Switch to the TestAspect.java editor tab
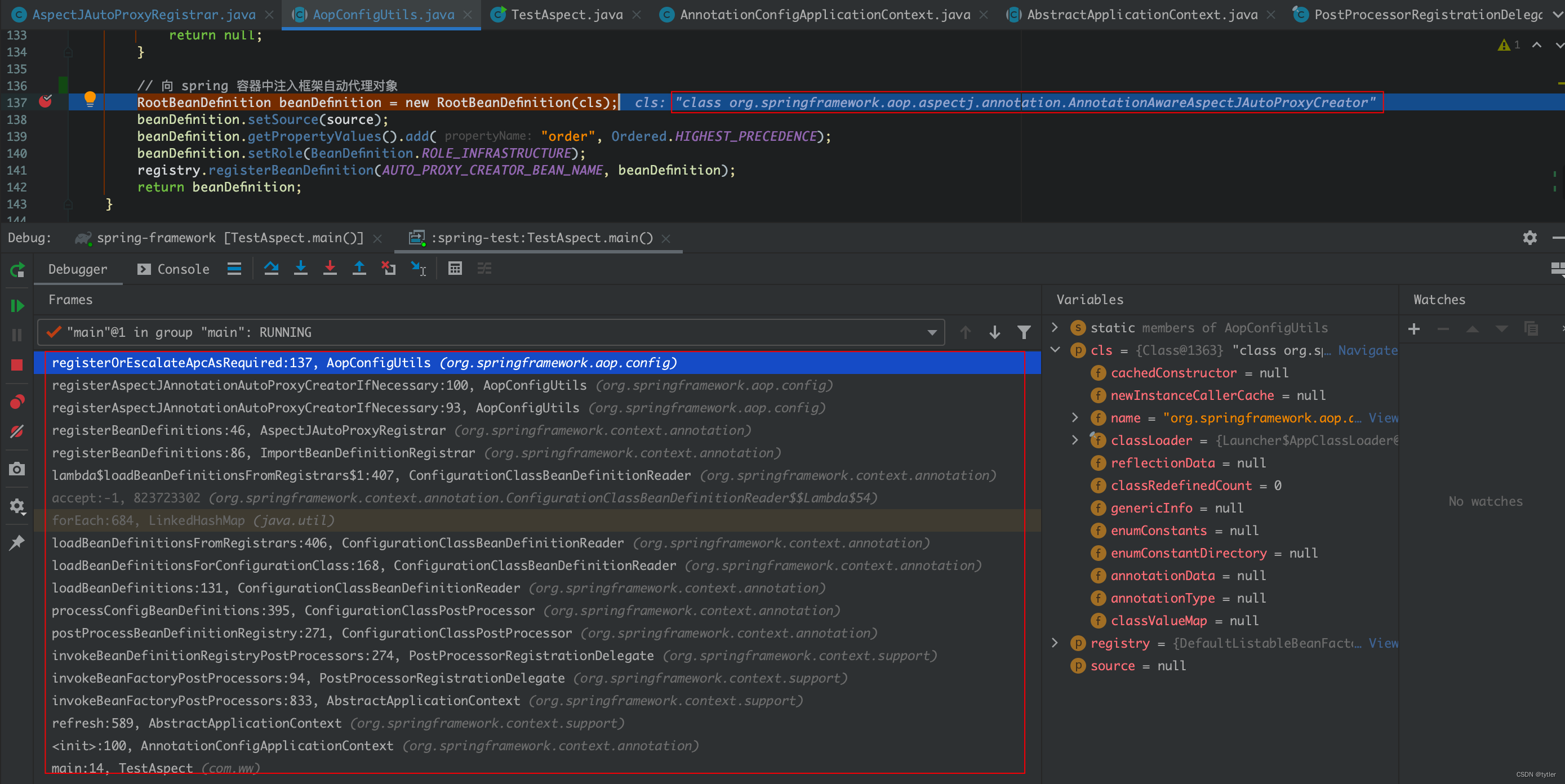Viewport: 1565px width, 784px height. coord(566,15)
